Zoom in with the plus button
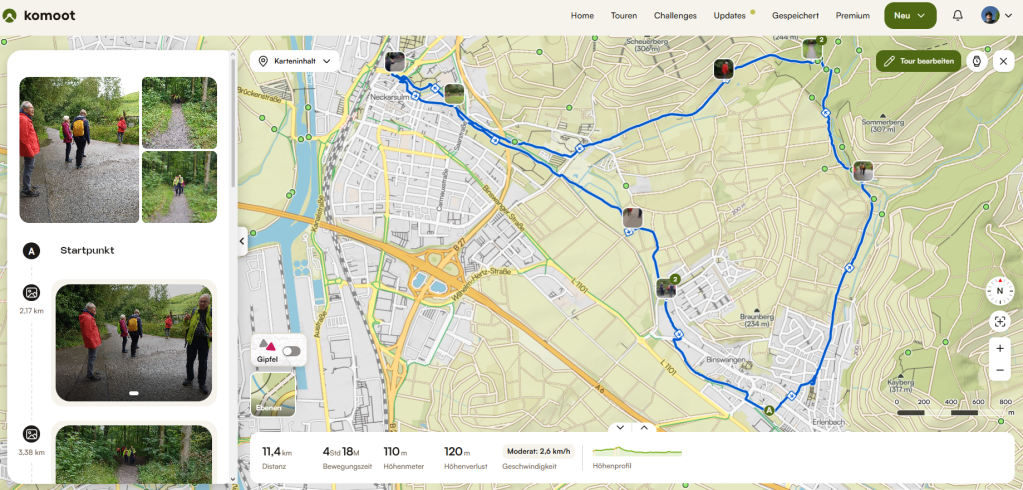Image resolution: width=1023 pixels, height=490 pixels. [1000, 348]
